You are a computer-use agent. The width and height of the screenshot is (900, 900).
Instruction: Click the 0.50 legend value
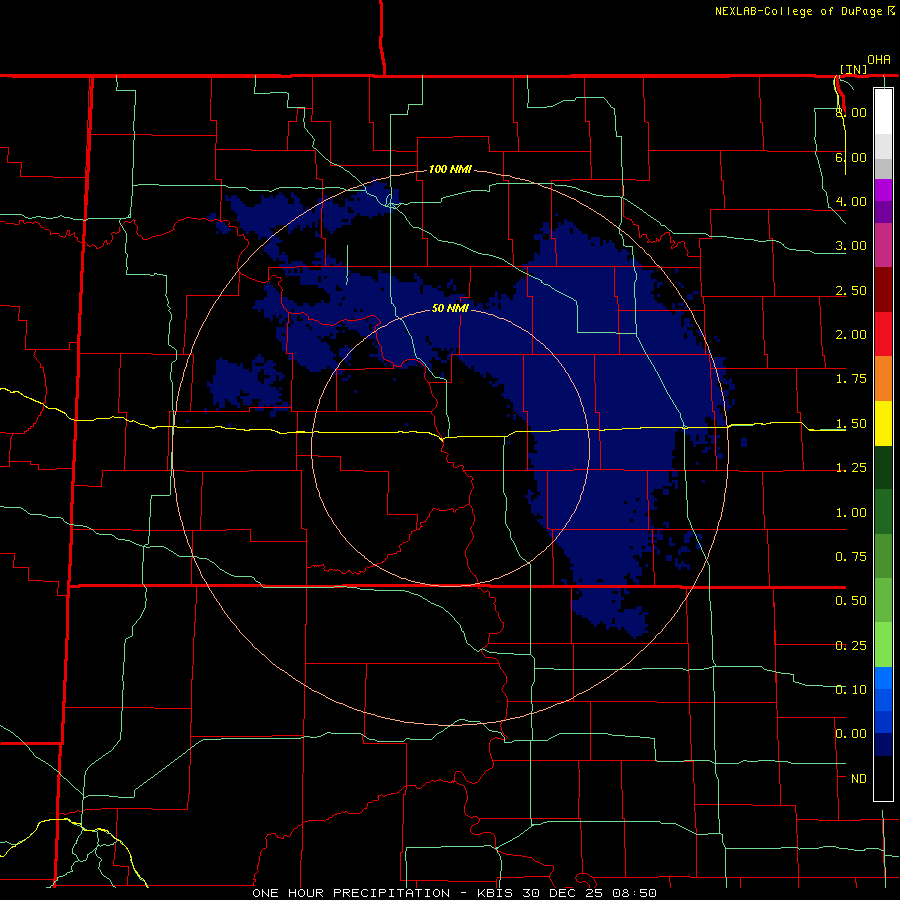[x=851, y=601]
